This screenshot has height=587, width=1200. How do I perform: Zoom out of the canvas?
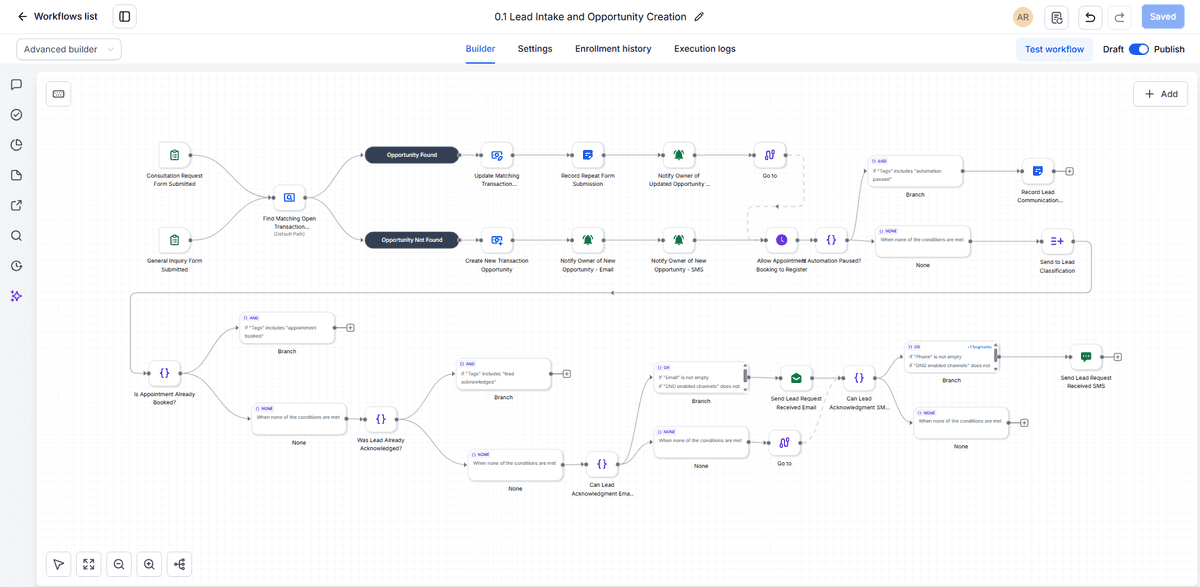pos(119,564)
